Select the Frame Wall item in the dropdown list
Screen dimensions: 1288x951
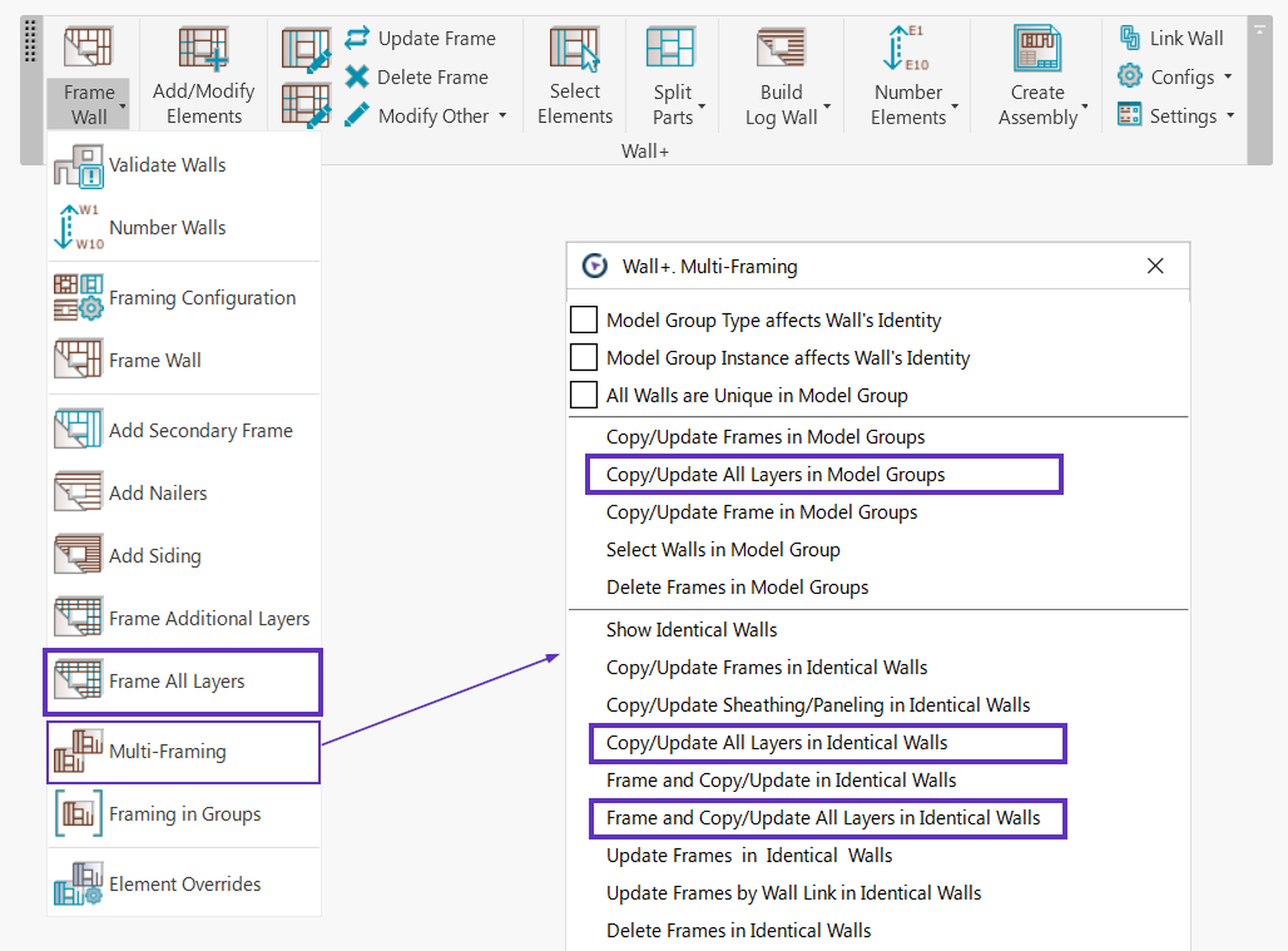point(183,360)
